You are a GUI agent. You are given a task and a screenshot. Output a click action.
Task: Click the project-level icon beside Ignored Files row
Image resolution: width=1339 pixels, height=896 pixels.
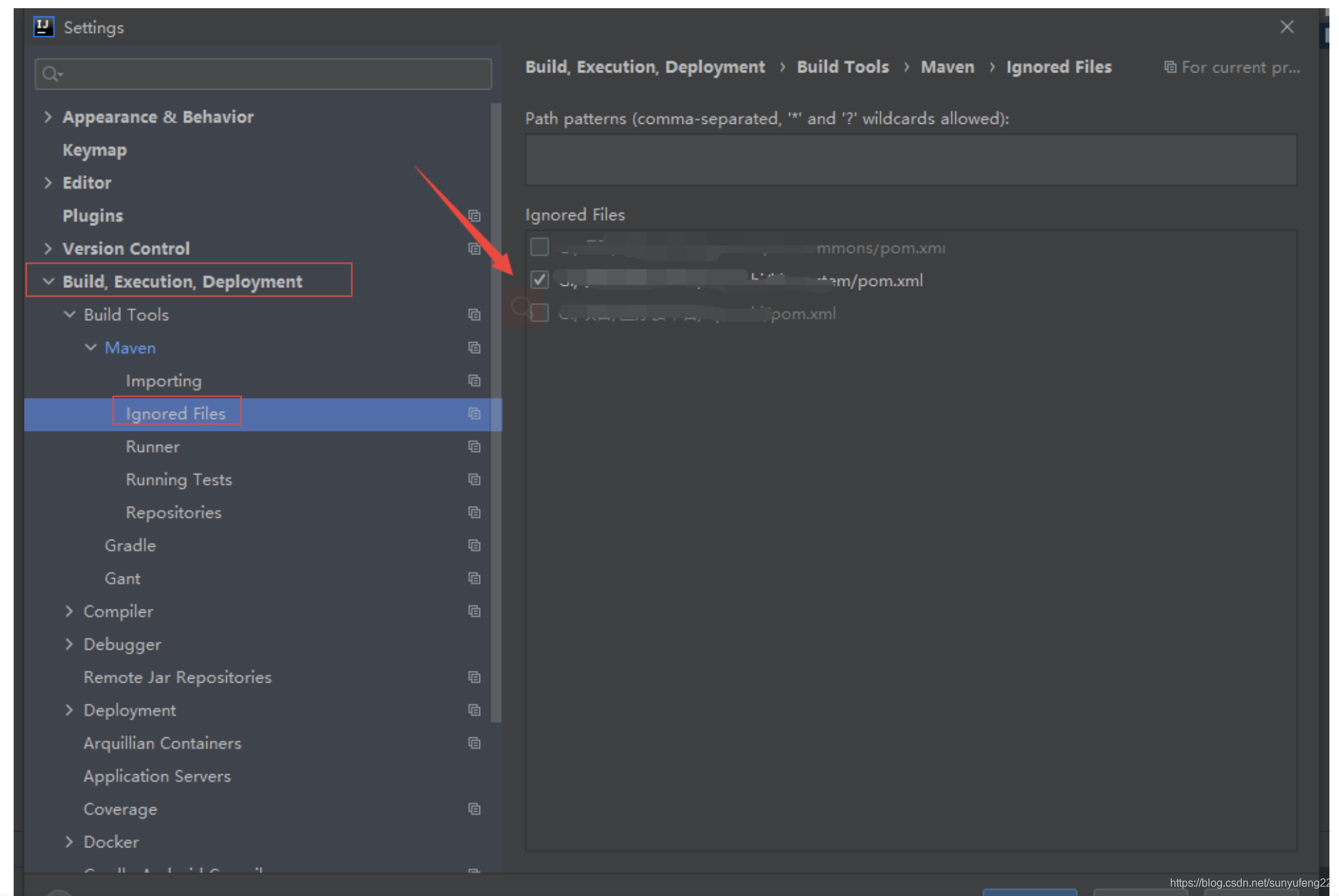[x=474, y=414]
